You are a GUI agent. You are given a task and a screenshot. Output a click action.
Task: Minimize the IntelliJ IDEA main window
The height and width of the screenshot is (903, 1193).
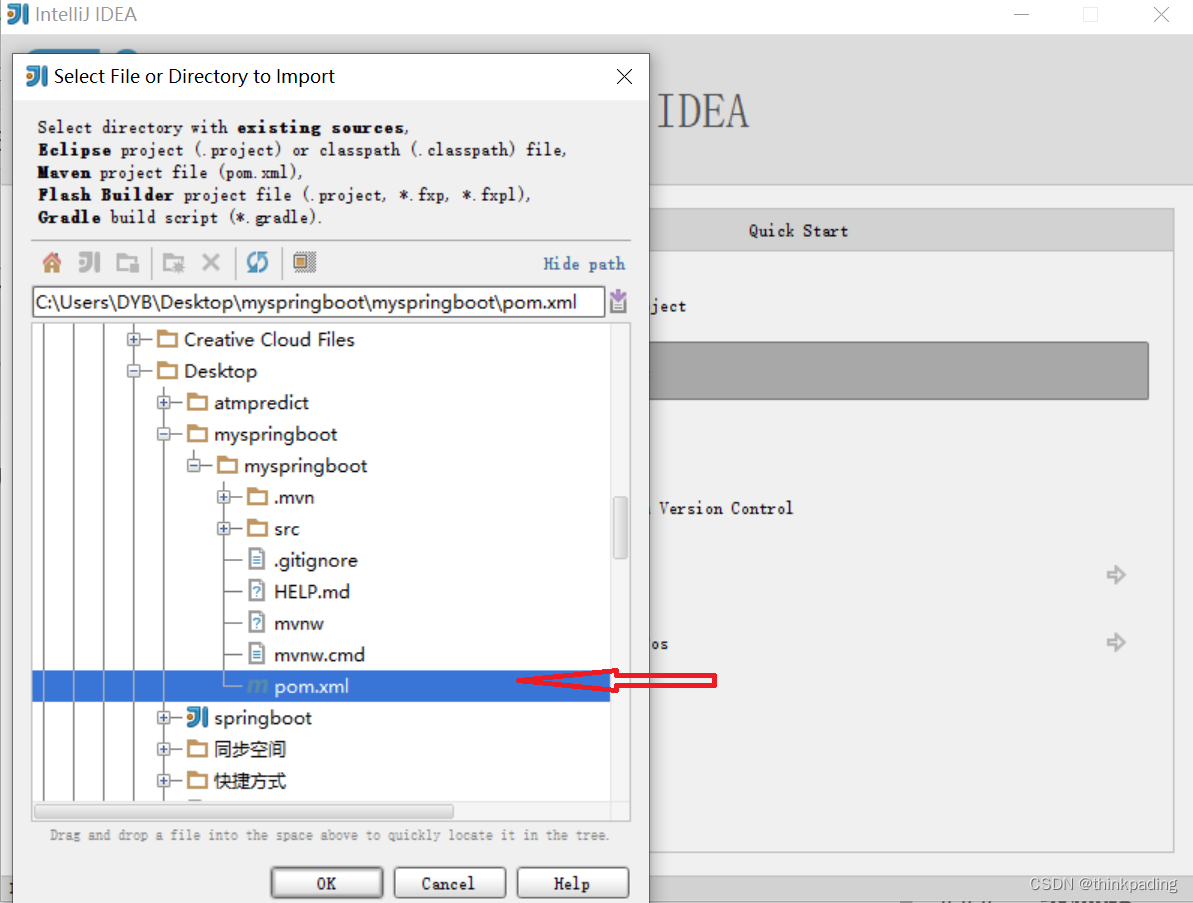(1022, 14)
